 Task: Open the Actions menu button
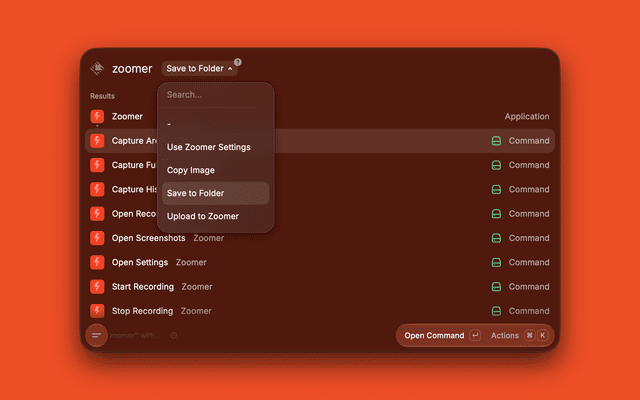(x=519, y=335)
